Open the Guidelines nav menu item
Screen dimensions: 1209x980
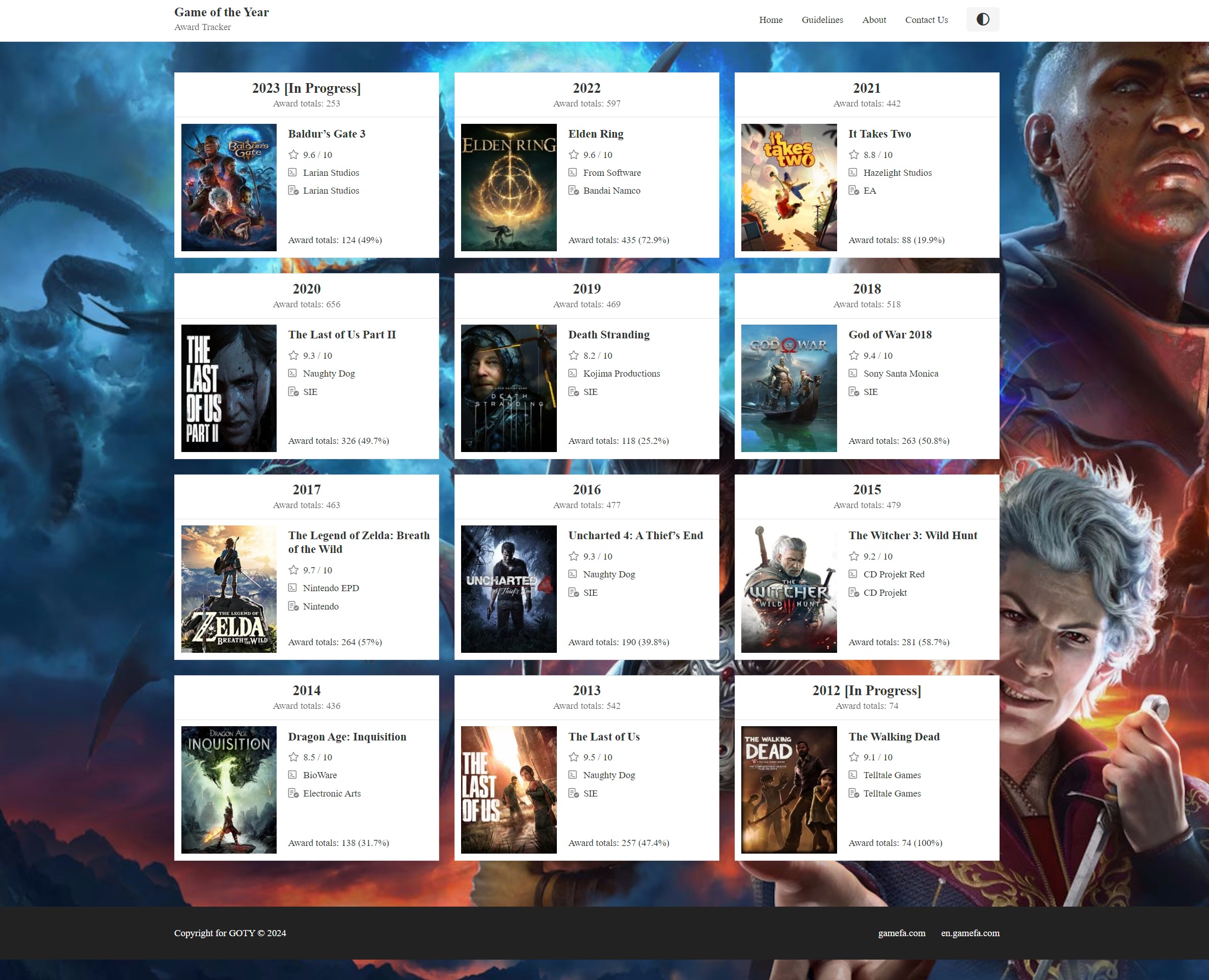pyautogui.click(x=822, y=20)
